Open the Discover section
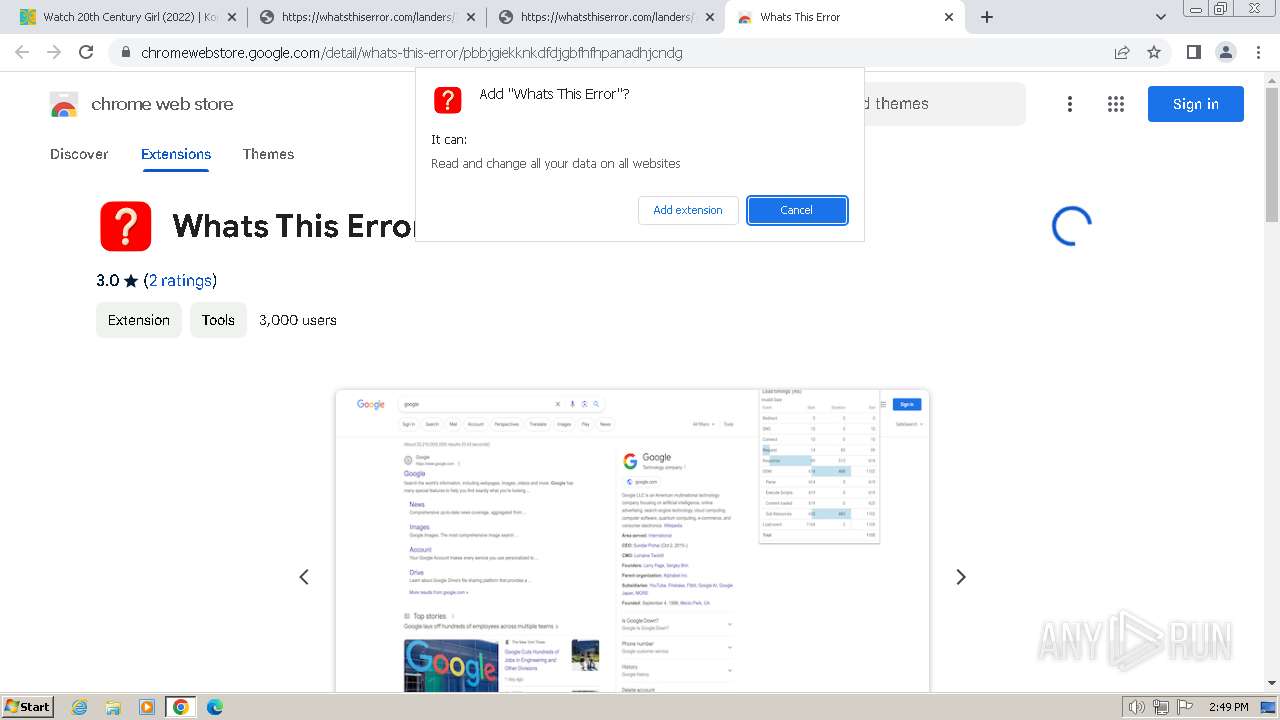This screenshot has width=1280, height=720. [x=79, y=154]
